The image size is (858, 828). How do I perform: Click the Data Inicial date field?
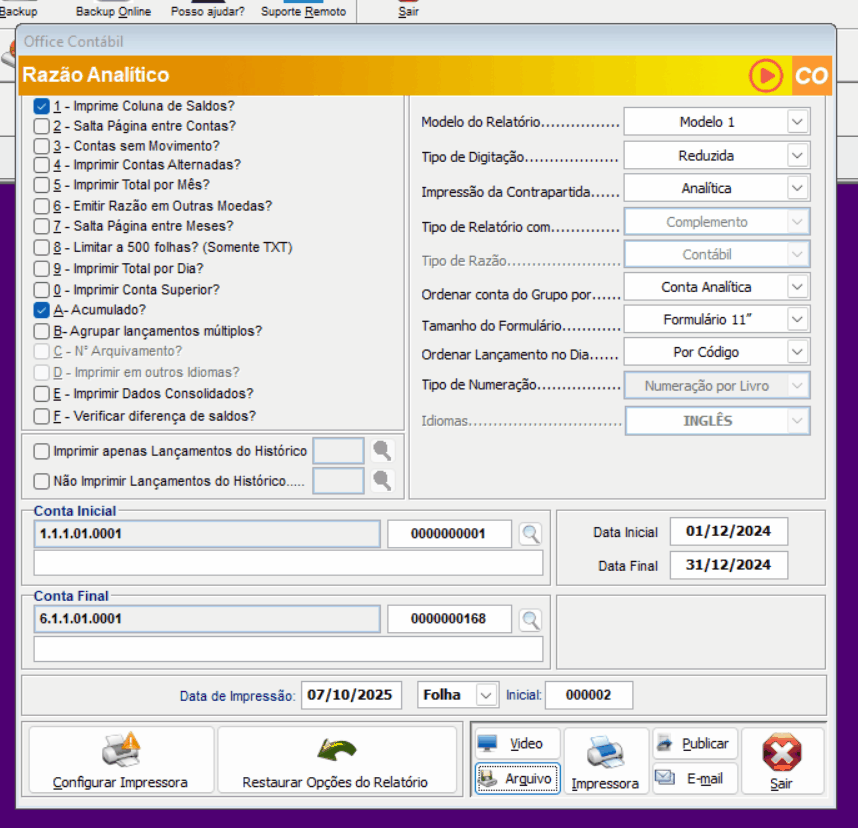728,531
